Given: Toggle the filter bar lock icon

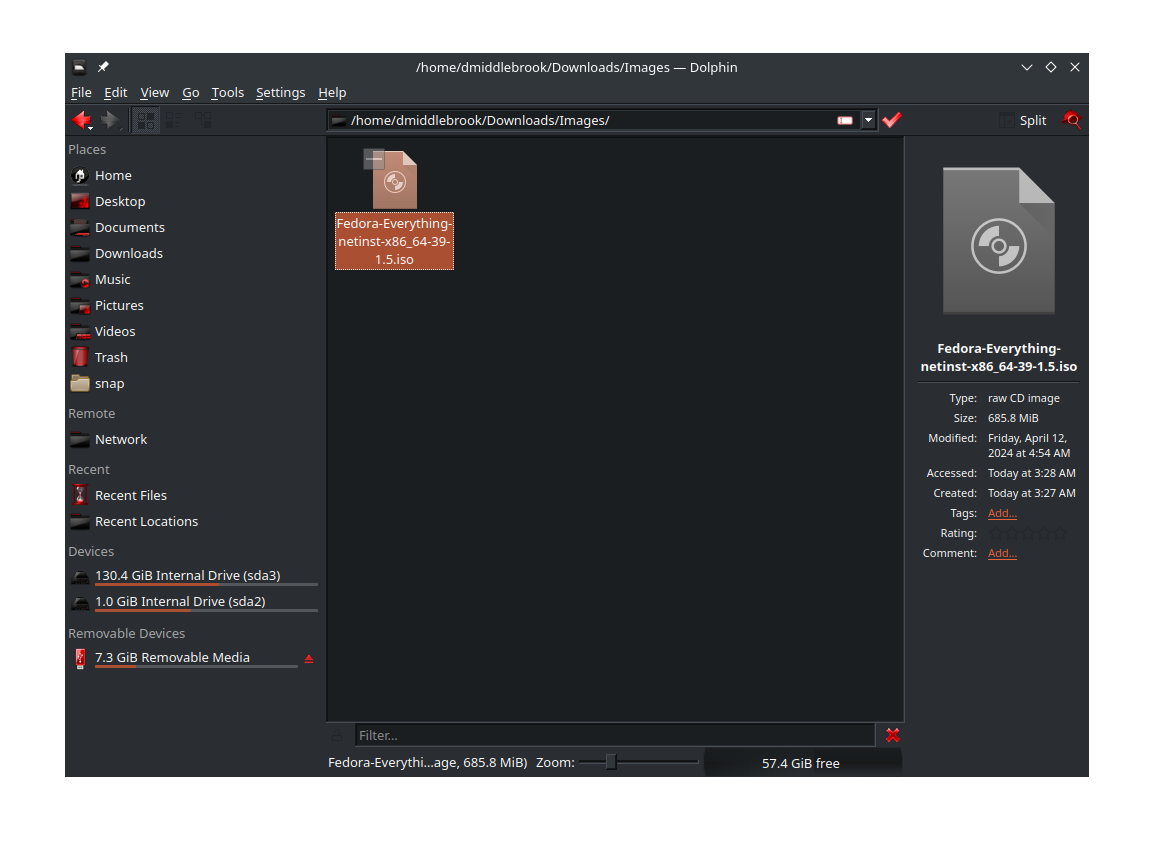Looking at the screenshot, I should click(337, 735).
